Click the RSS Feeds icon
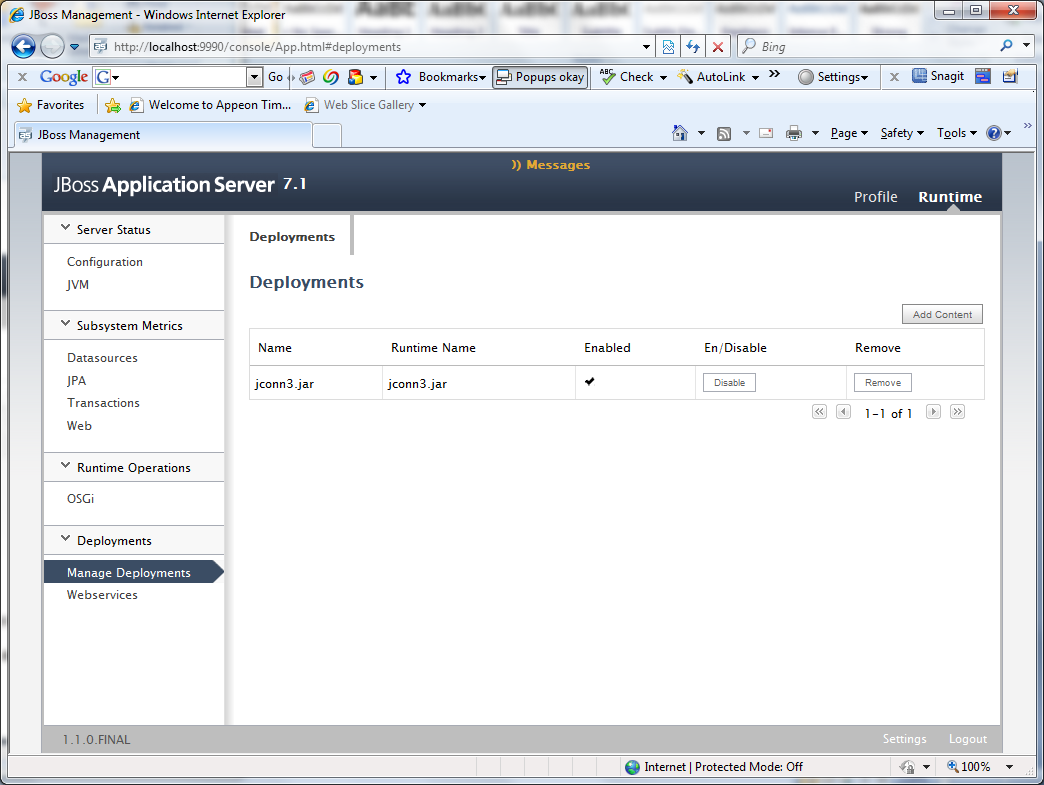This screenshot has height=785, width=1044. 724,134
